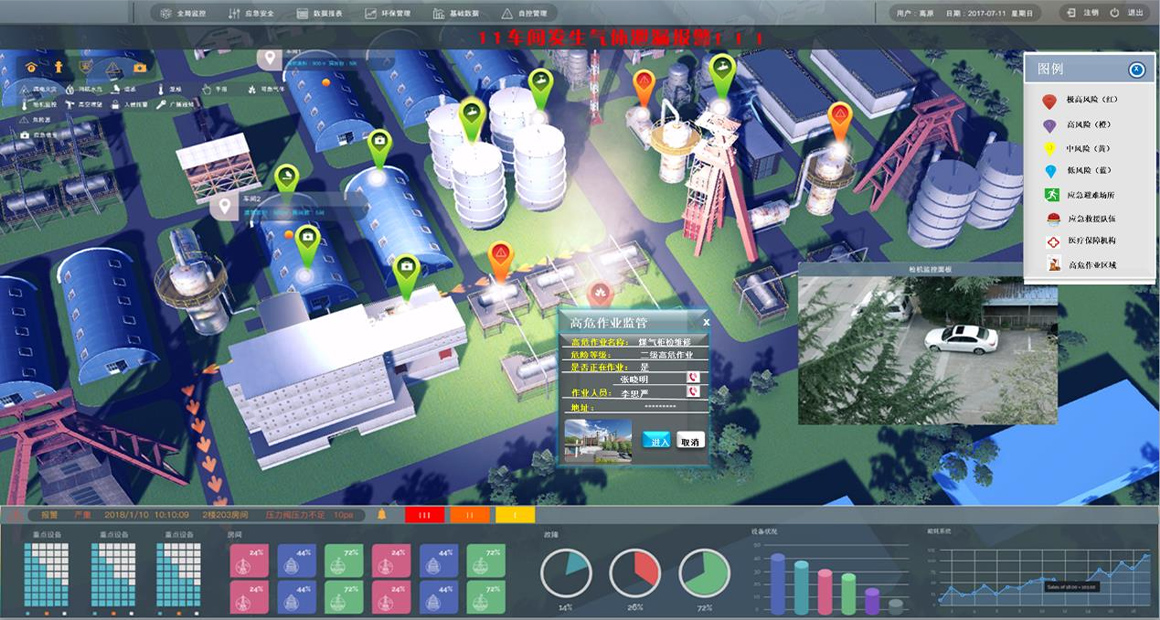
Task: Toggle the fire hydrant layer icon
Action: [59, 67]
